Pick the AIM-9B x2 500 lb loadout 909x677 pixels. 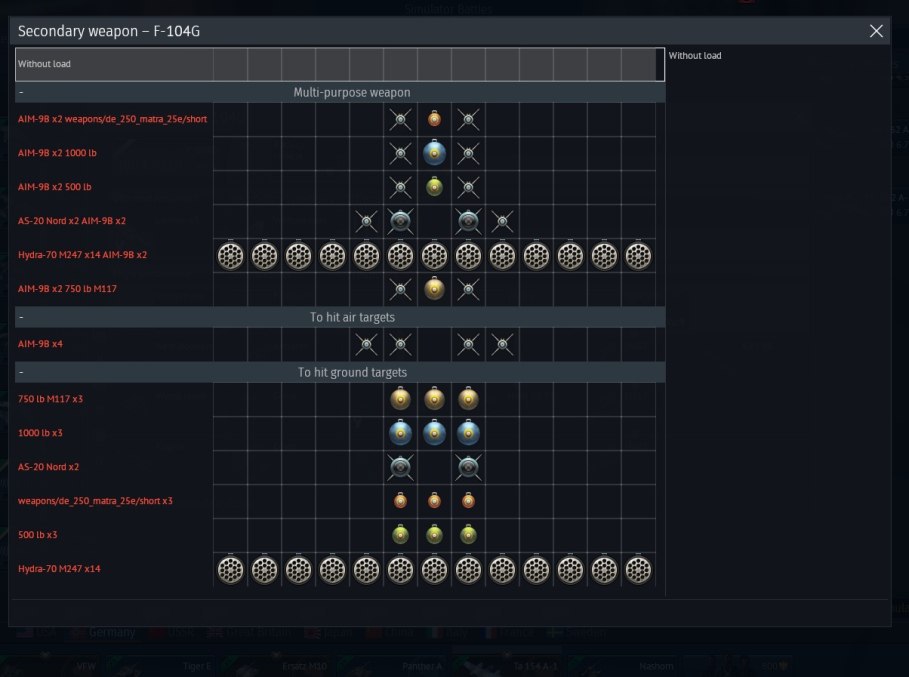tap(340, 187)
